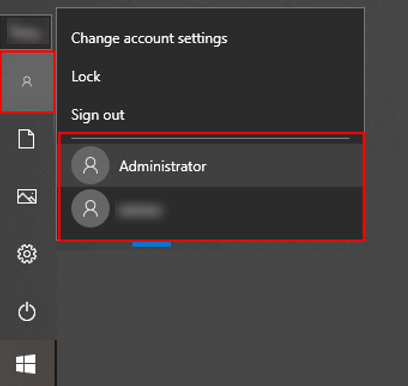Open the Power options icon
Image resolution: width=408 pixels, height=386 pixels.
(27, 312)
